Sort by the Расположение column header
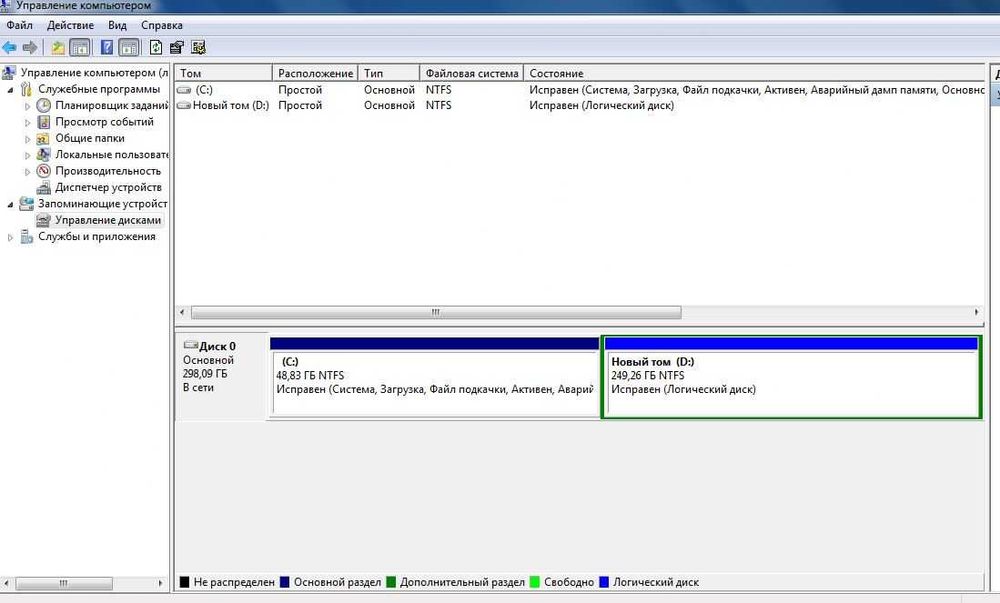1000x603 pixels. 315,73
